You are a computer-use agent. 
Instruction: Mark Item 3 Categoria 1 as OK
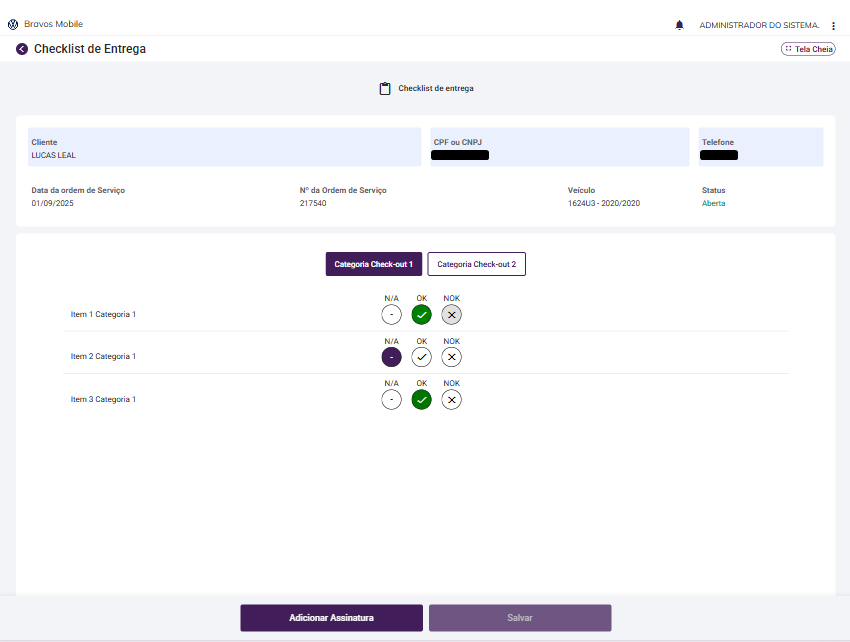click(422, 400)
